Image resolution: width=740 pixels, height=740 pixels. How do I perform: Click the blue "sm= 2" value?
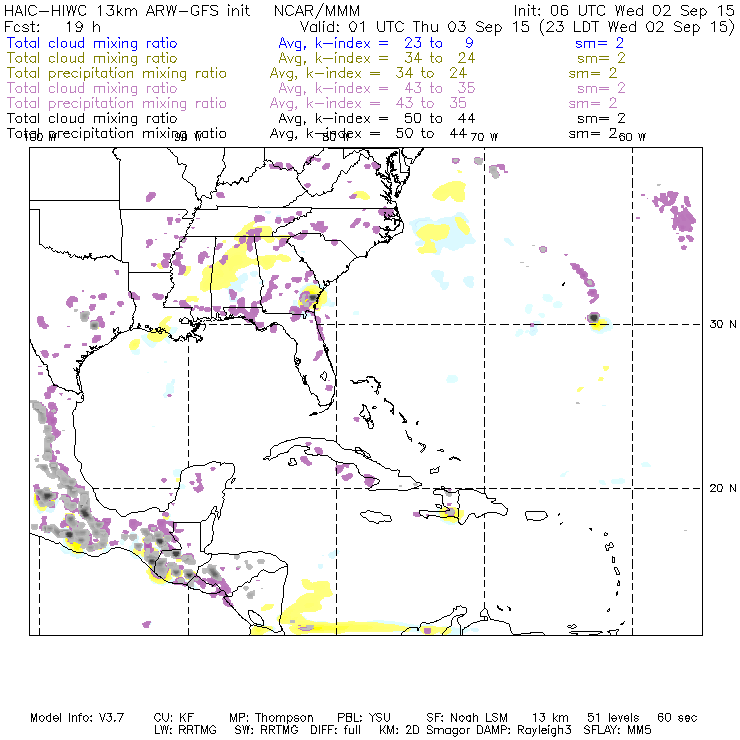click(x=599, y=43)
